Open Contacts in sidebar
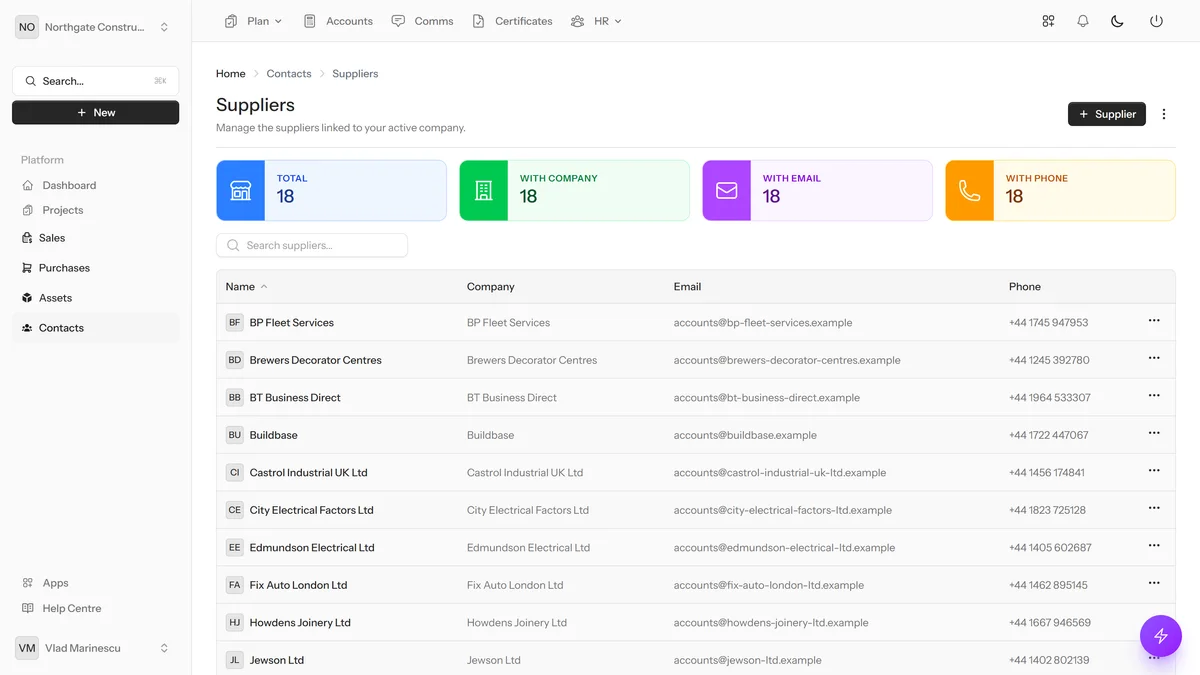The width and height of the screenshot is (1200, 675). pos(96,328)
